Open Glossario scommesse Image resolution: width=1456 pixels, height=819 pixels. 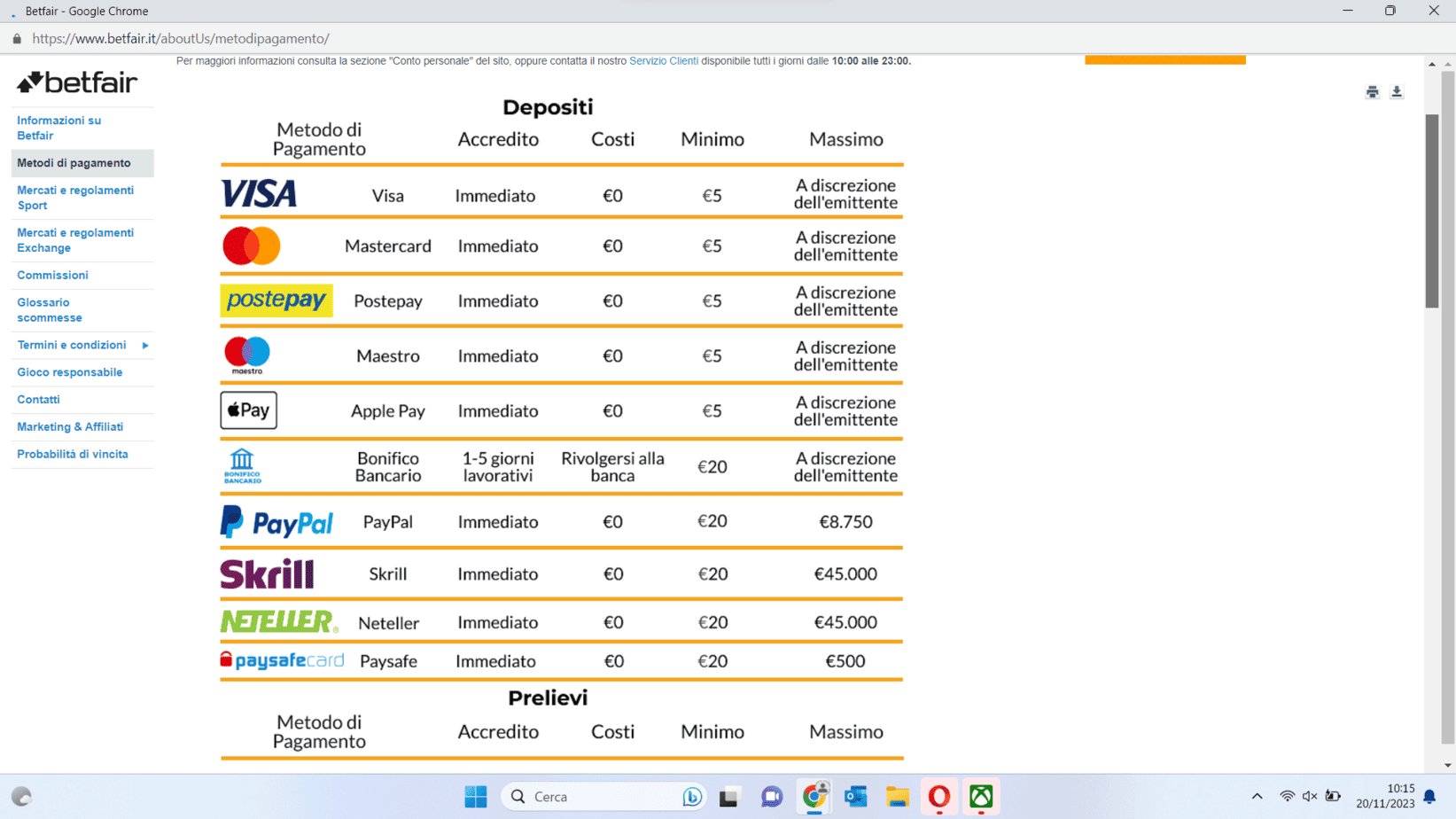coord(50,310)
